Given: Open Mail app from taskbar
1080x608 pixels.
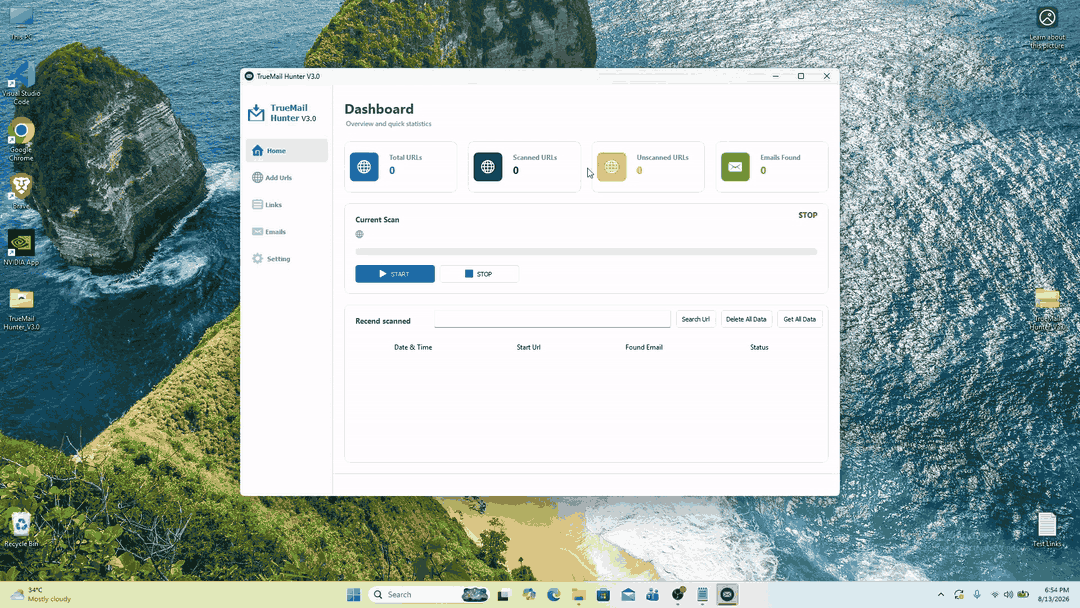Looking at the screenshot, I should [628, 595].
